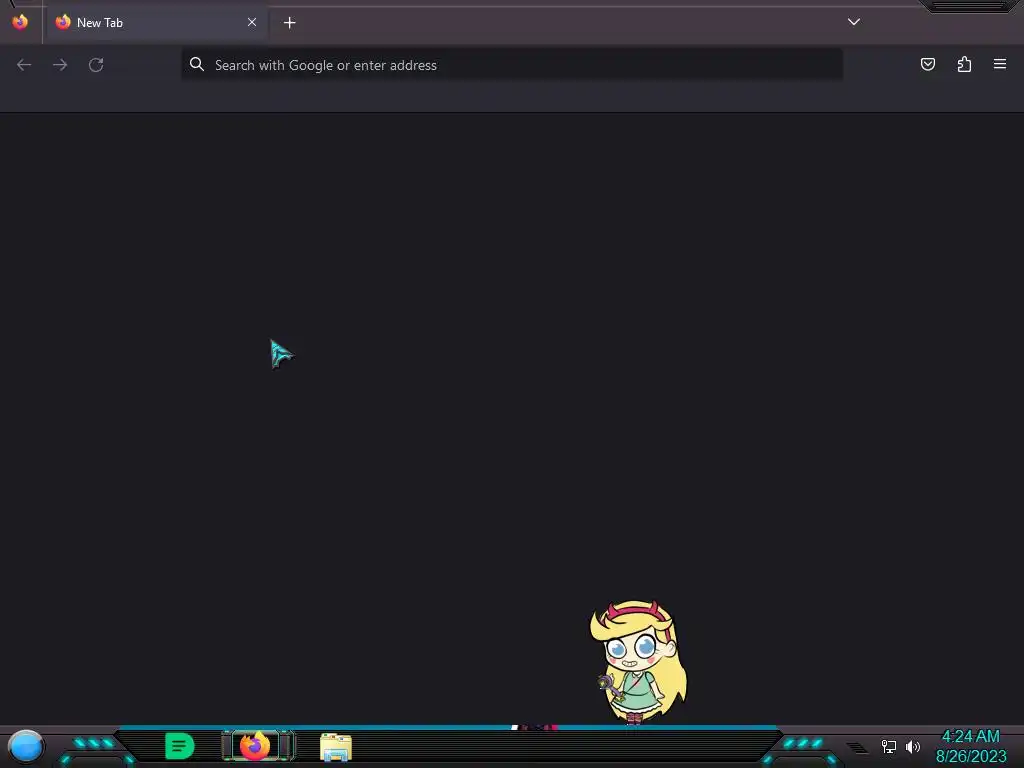Go back one page
1024x768 pixels.
(x=24, y=65)
